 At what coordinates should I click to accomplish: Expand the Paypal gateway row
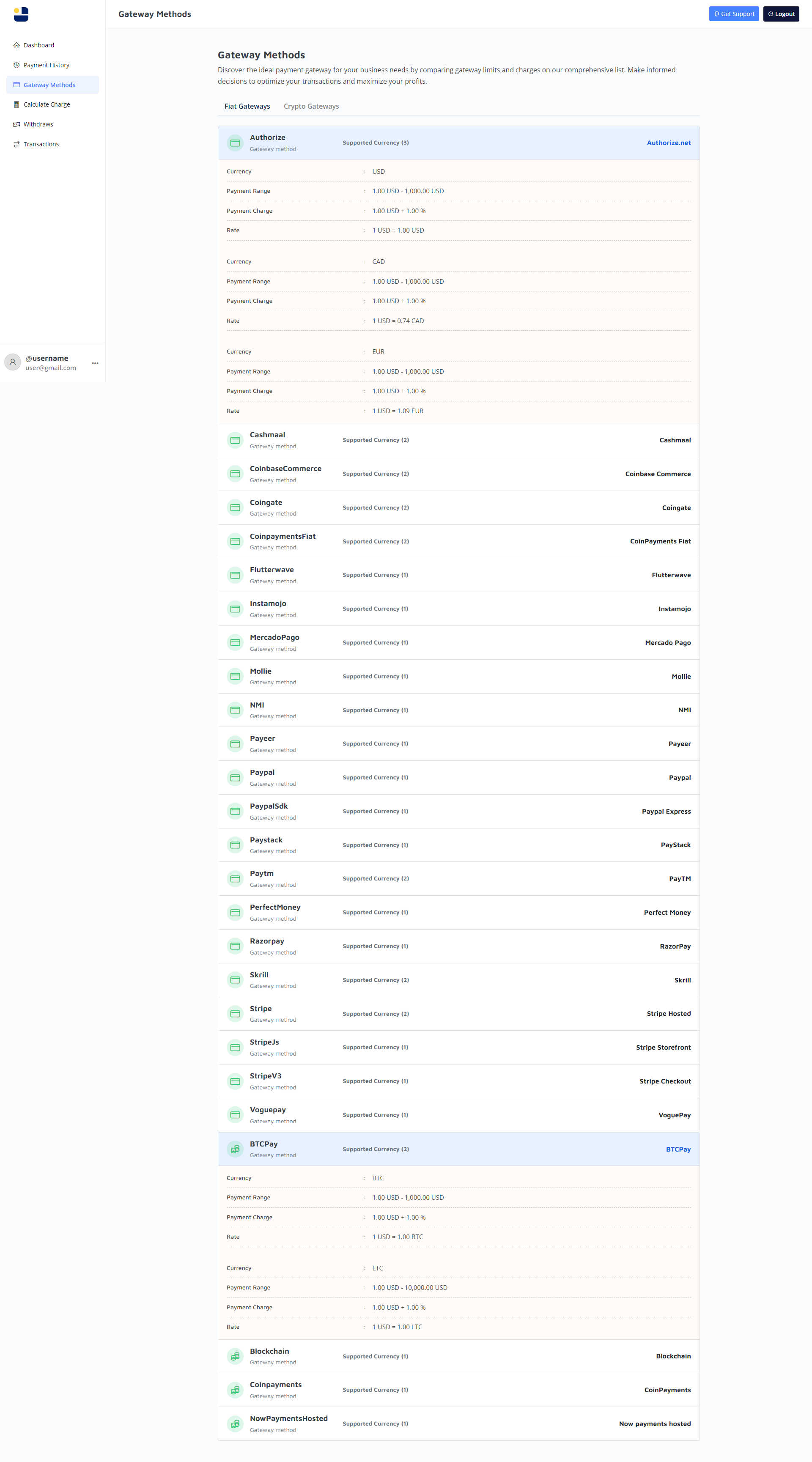click(458, 778)
